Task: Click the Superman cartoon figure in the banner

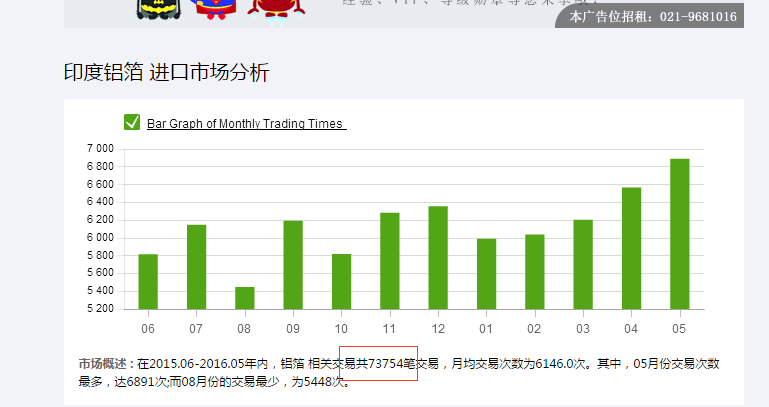Action: [215, 9]
